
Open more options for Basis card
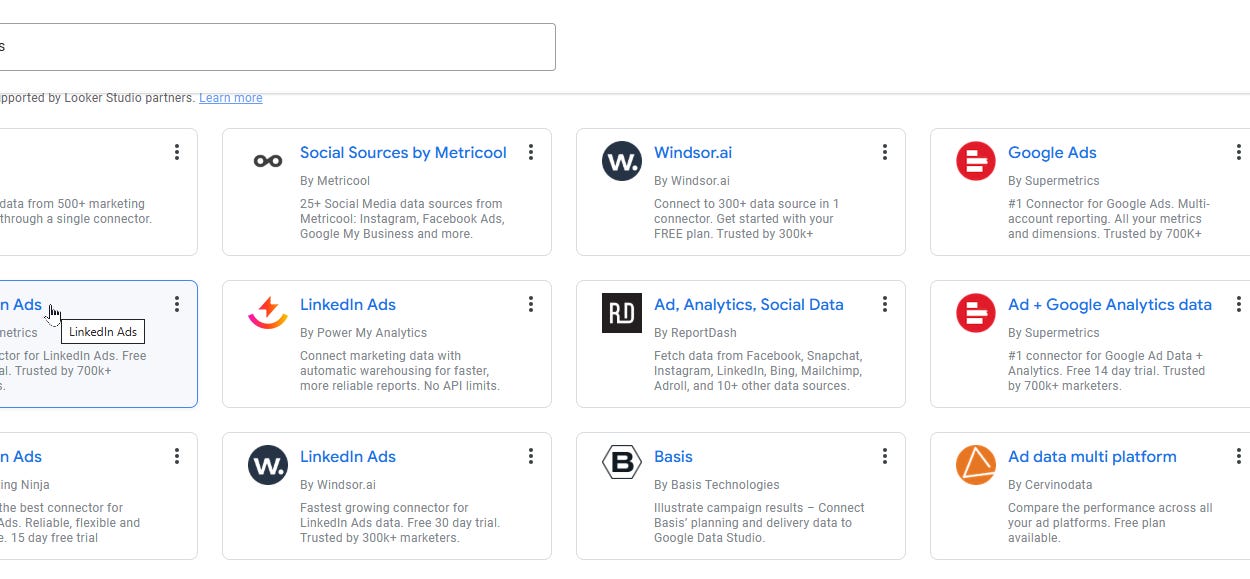[x=885, y=456]
